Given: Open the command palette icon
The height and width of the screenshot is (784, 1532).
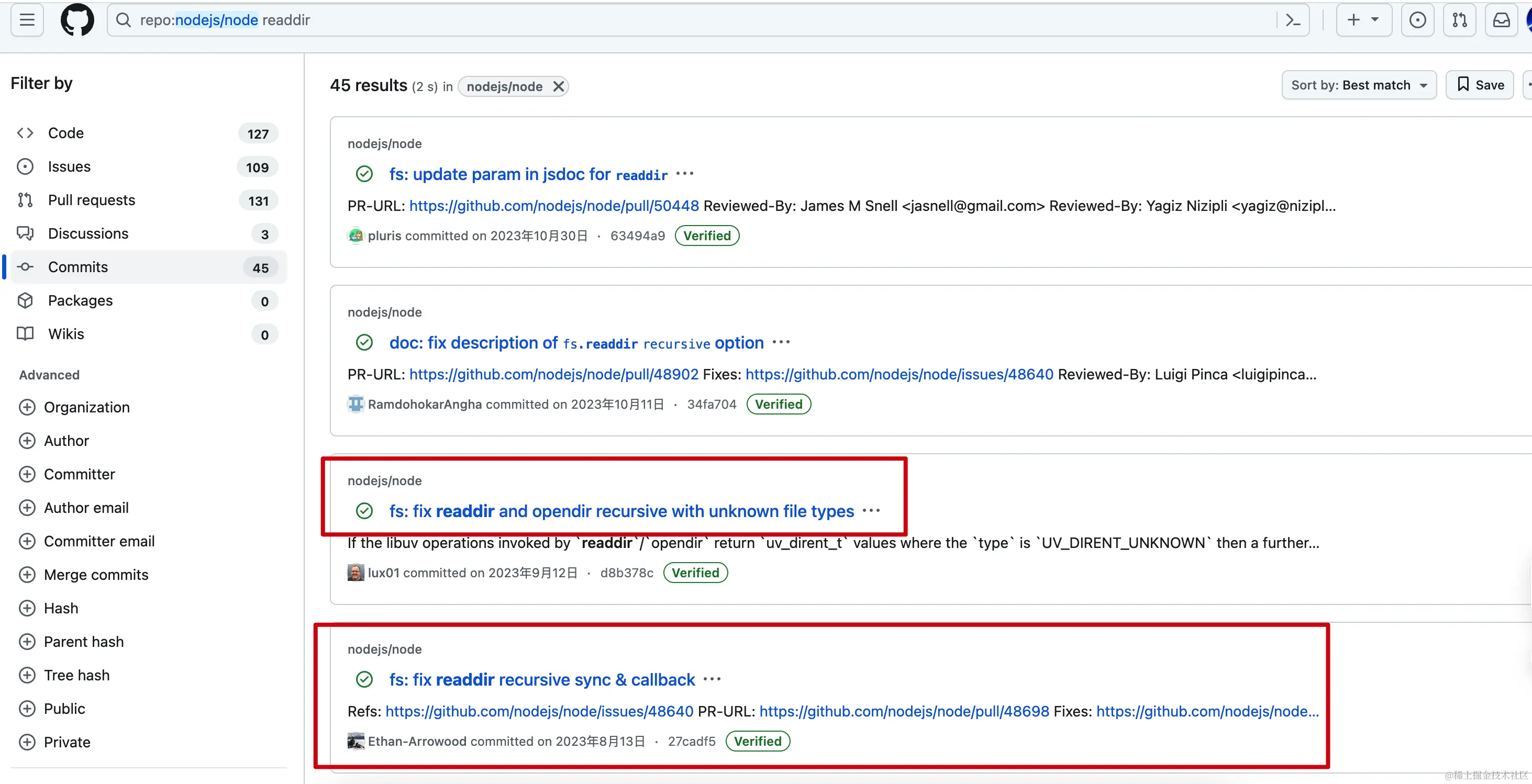Looking at the screenshot, I should [x=1293, y=20].
